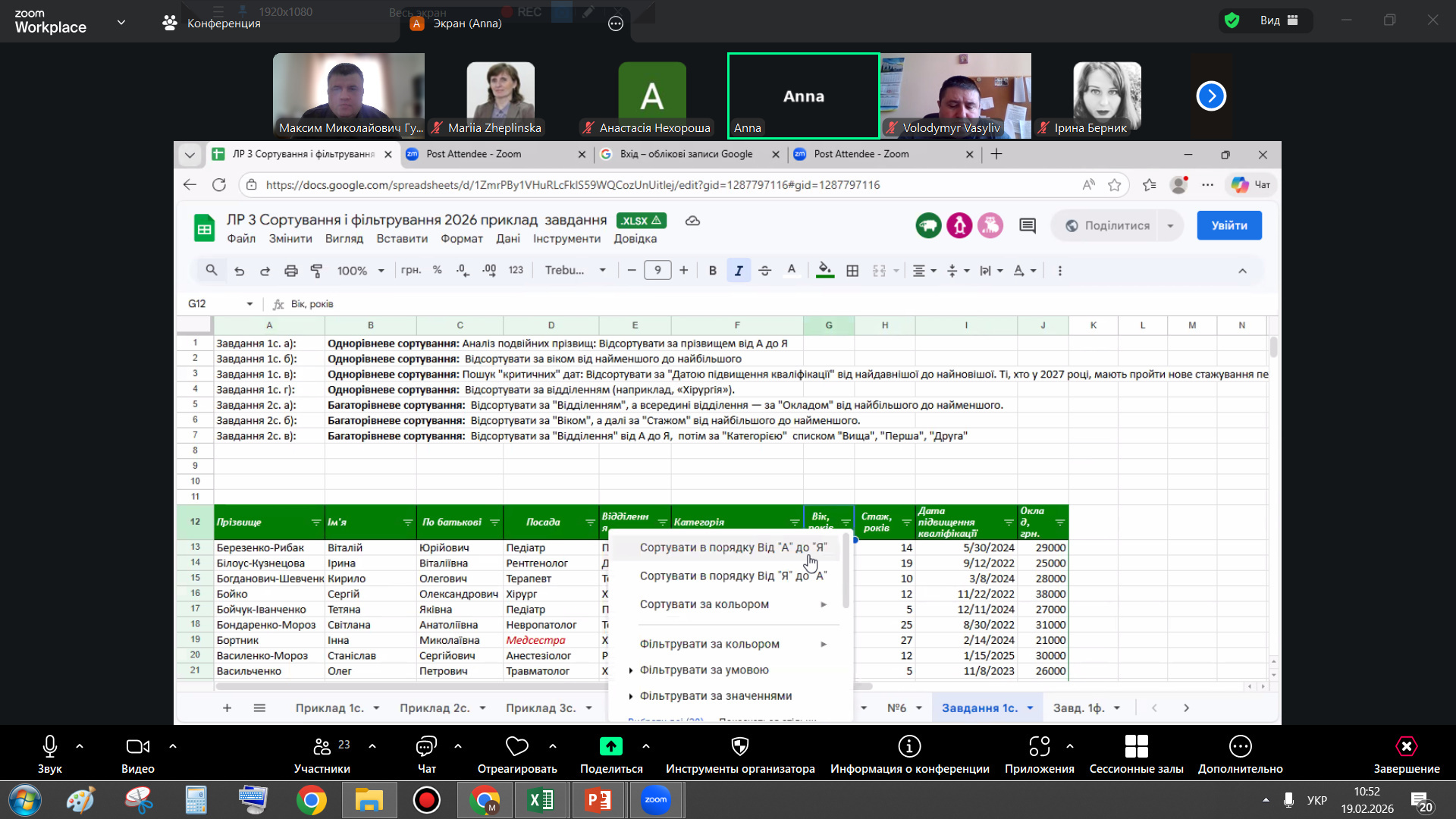Click the paint format roller icon
This screenshot has height=819, width=1456.
pos(317,271)
